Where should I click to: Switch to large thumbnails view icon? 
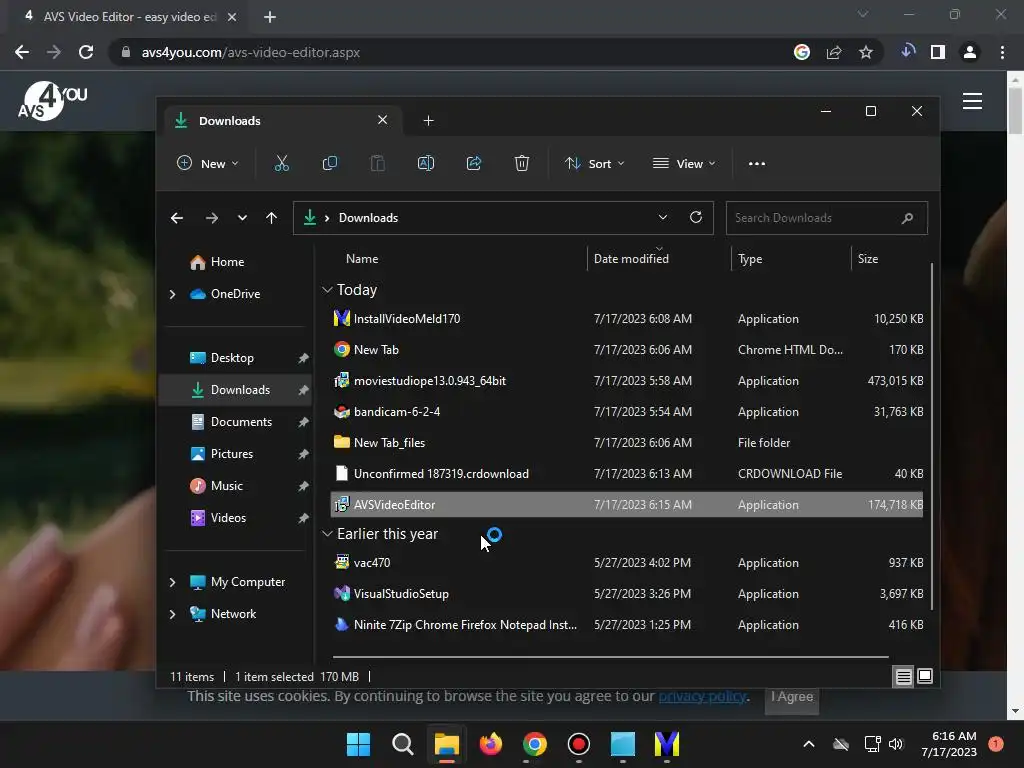[925, 677]
